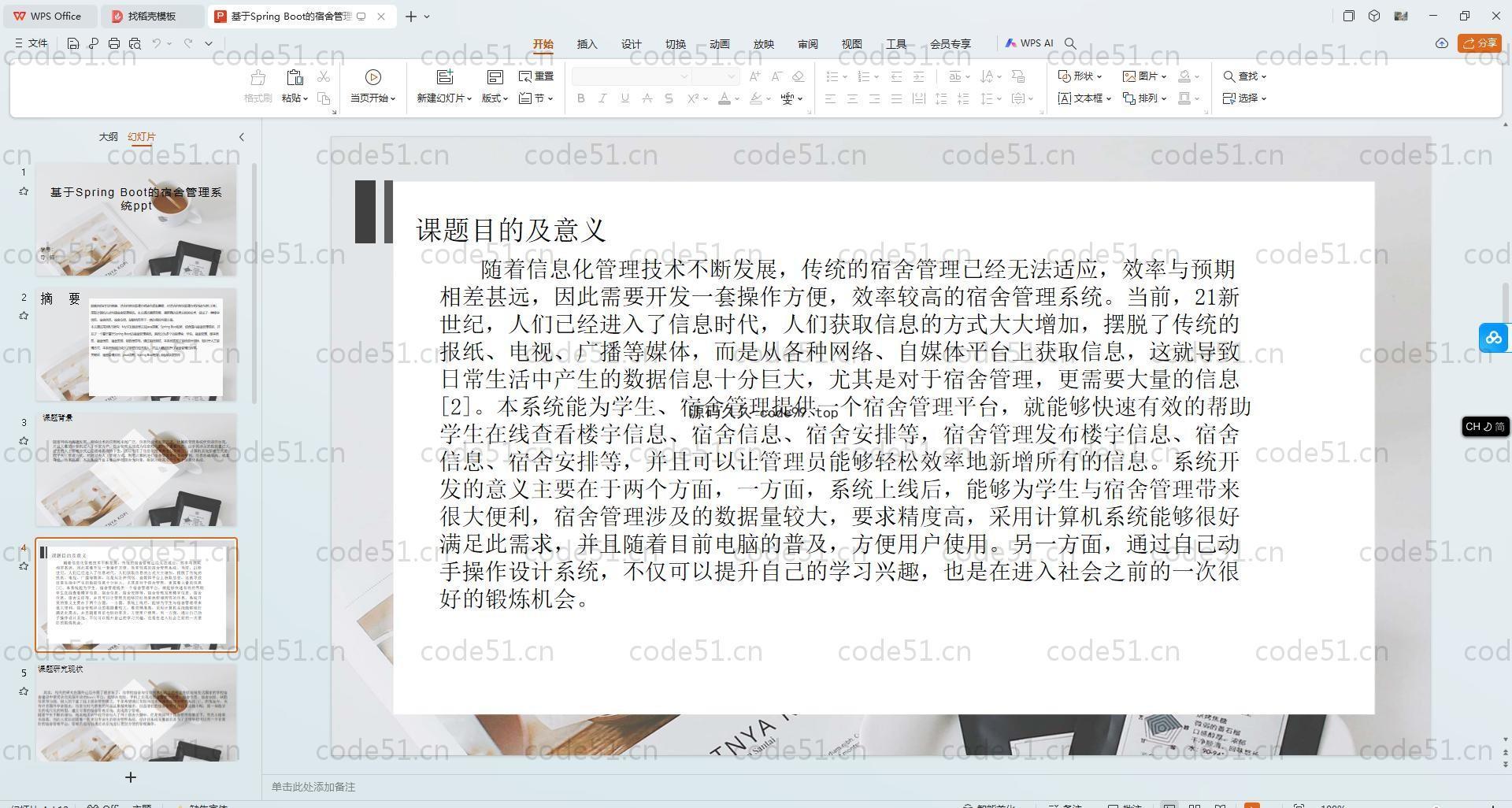Toggle align text left
Screen dimensions: 1512x808
click(x=830, y=98)
